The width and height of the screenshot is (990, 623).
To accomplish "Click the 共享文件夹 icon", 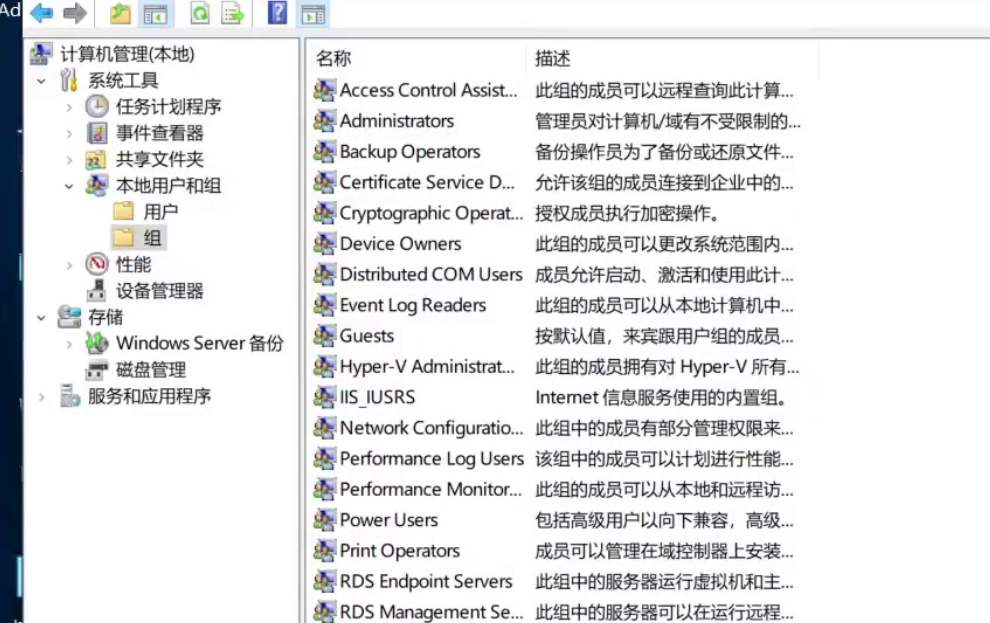I will point(96,159).
